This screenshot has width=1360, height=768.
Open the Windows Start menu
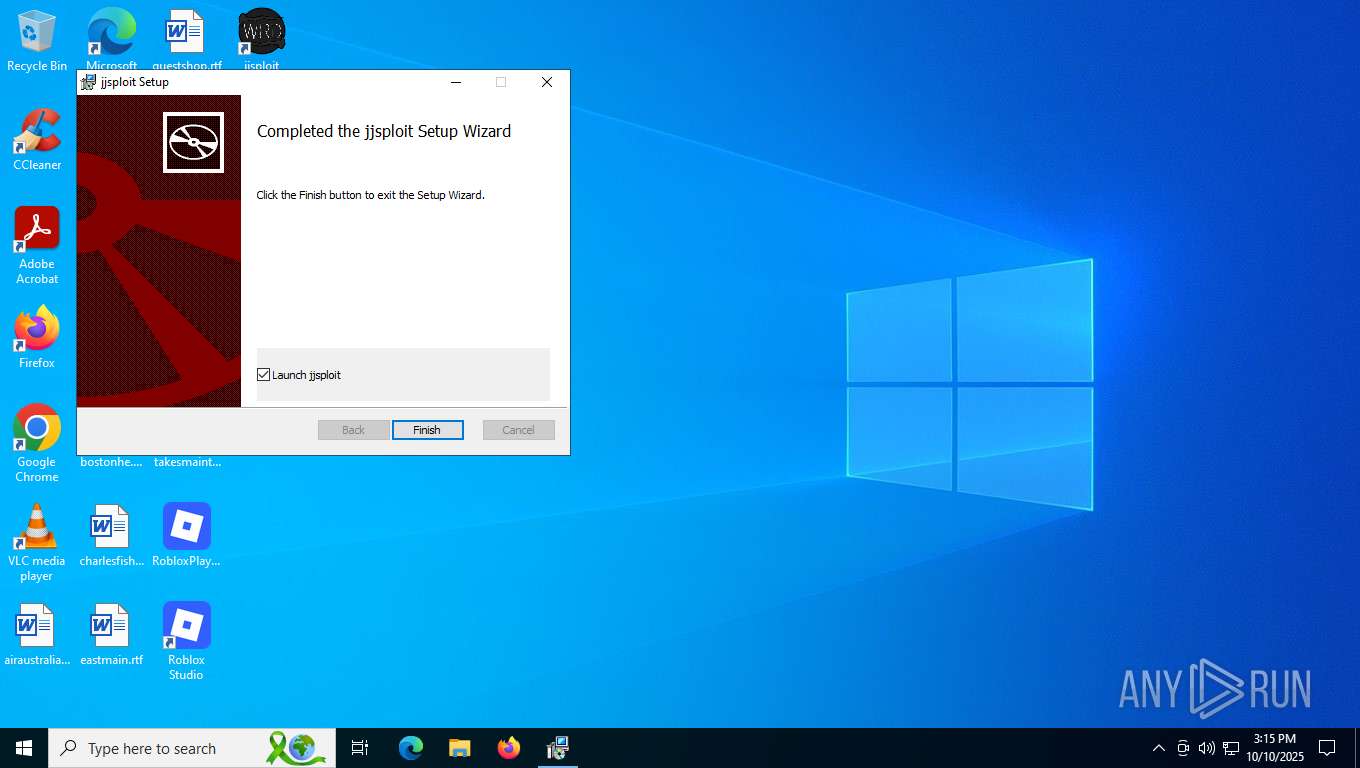pyautogui.click(x=24, y=748)
